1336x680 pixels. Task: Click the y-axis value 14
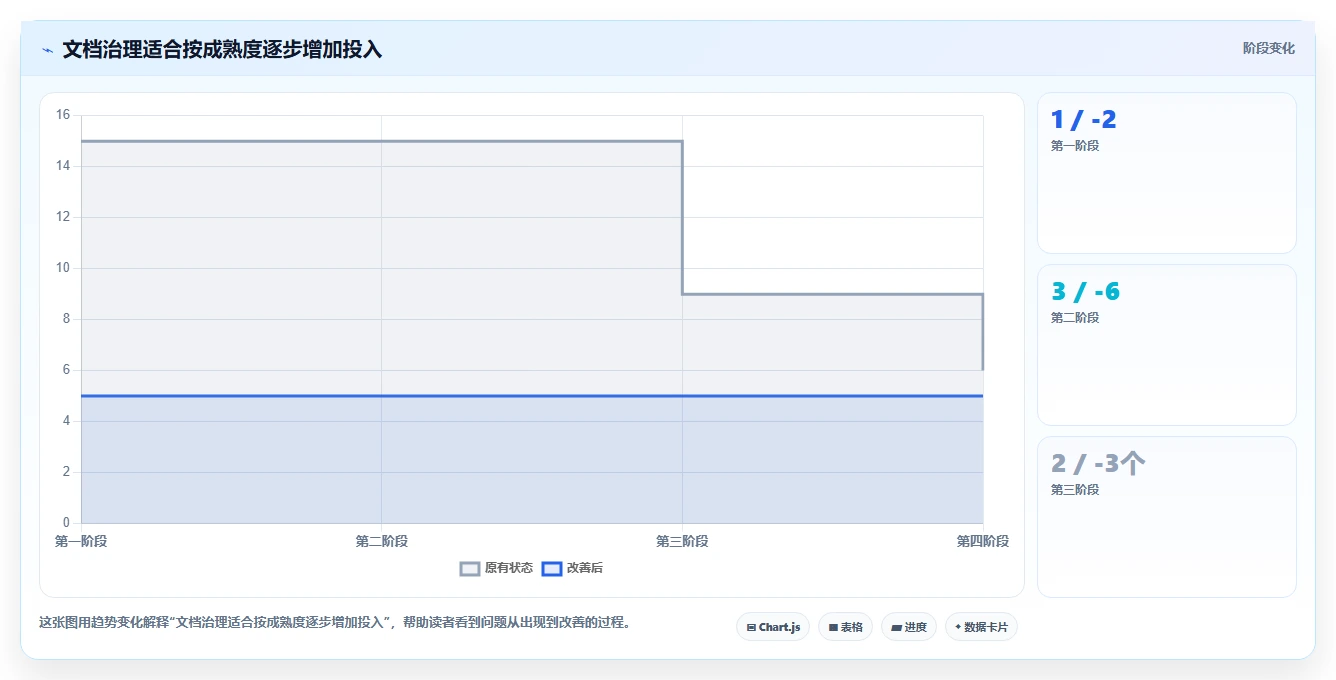click(x=63, y=166)
